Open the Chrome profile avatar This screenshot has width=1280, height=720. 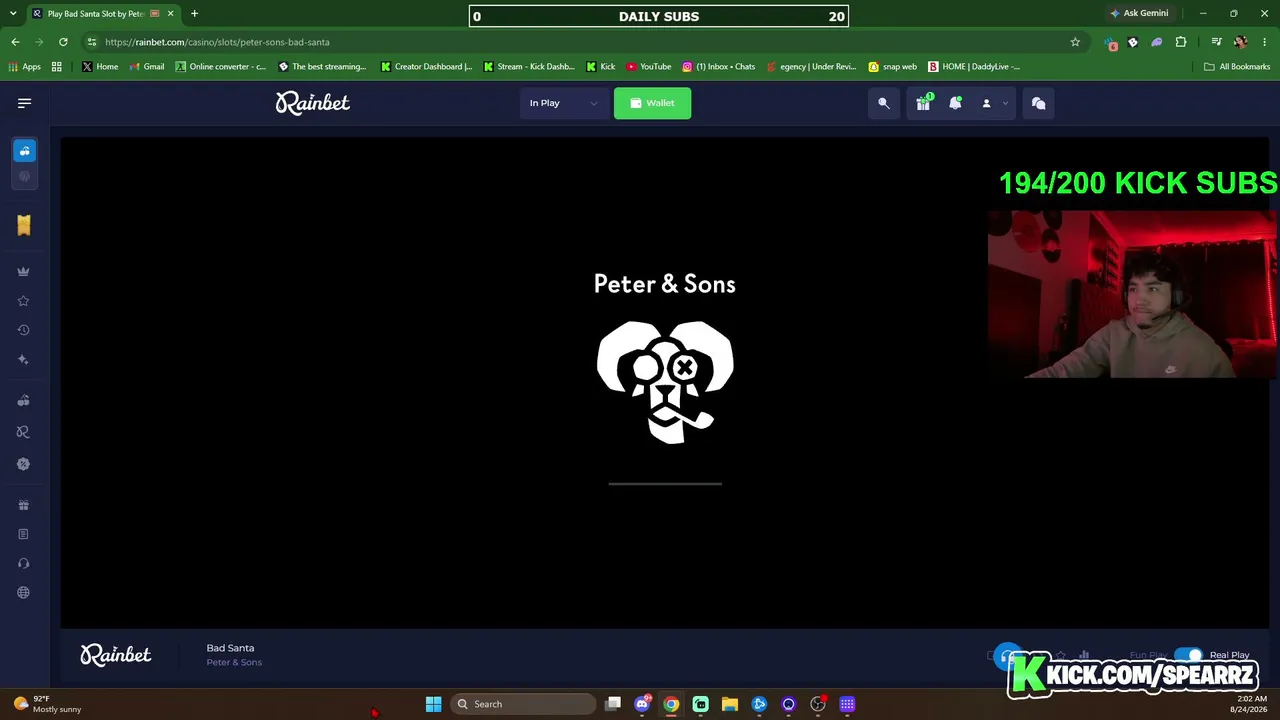[x=1240, y=42]
